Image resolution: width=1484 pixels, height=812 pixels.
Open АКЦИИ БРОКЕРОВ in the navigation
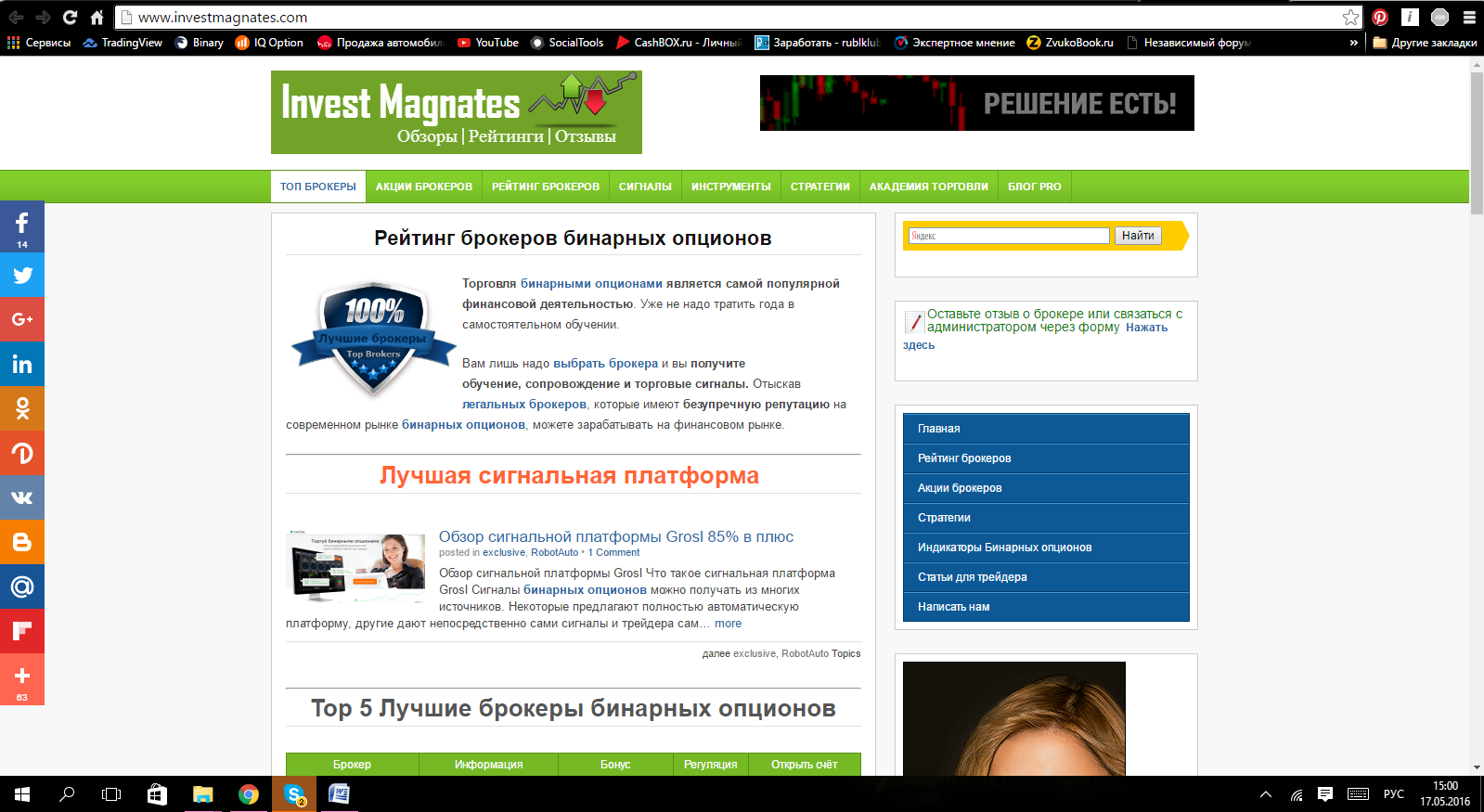(424, 187)
